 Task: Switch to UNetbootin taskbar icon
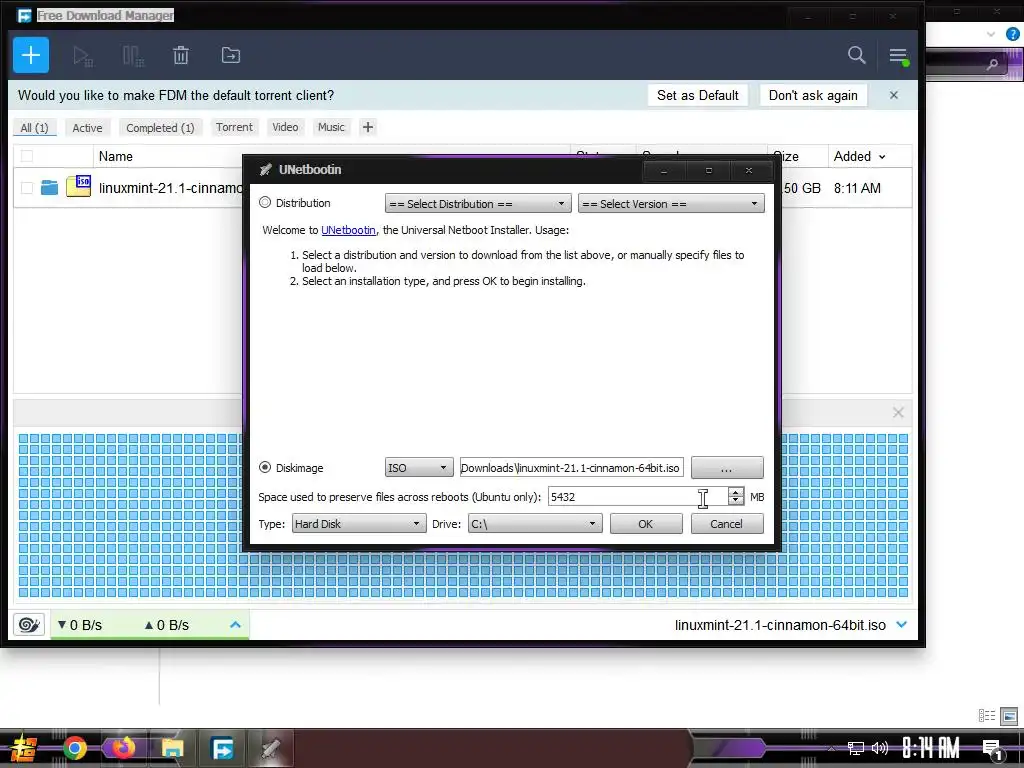(271, 748)
